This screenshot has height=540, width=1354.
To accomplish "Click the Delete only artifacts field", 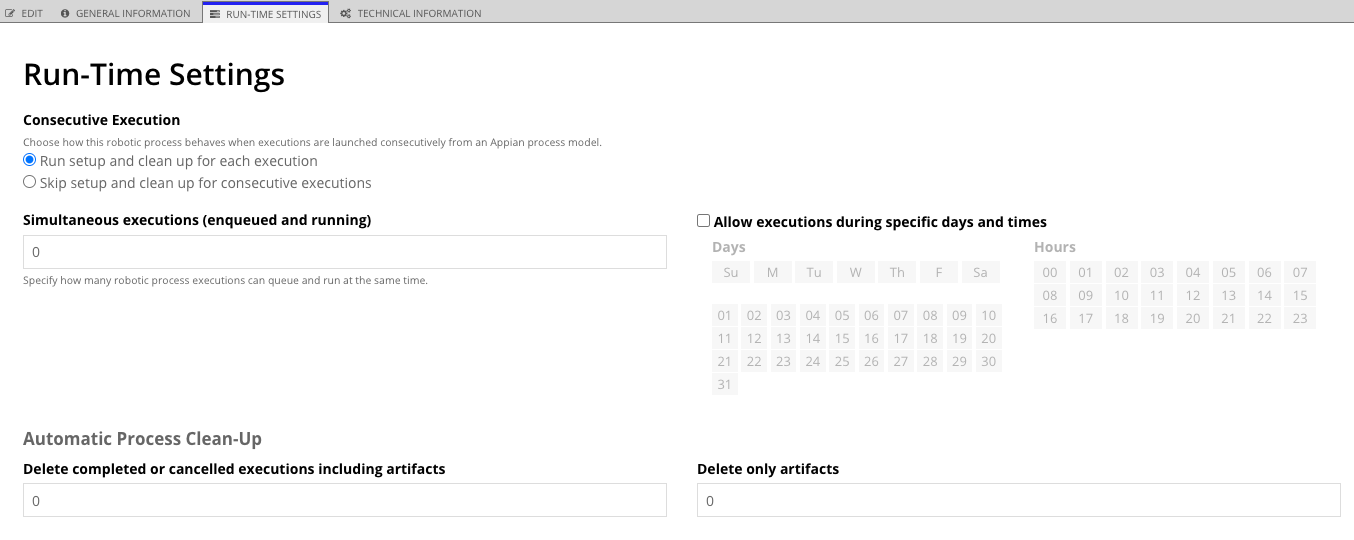I will pos(1018,500).
